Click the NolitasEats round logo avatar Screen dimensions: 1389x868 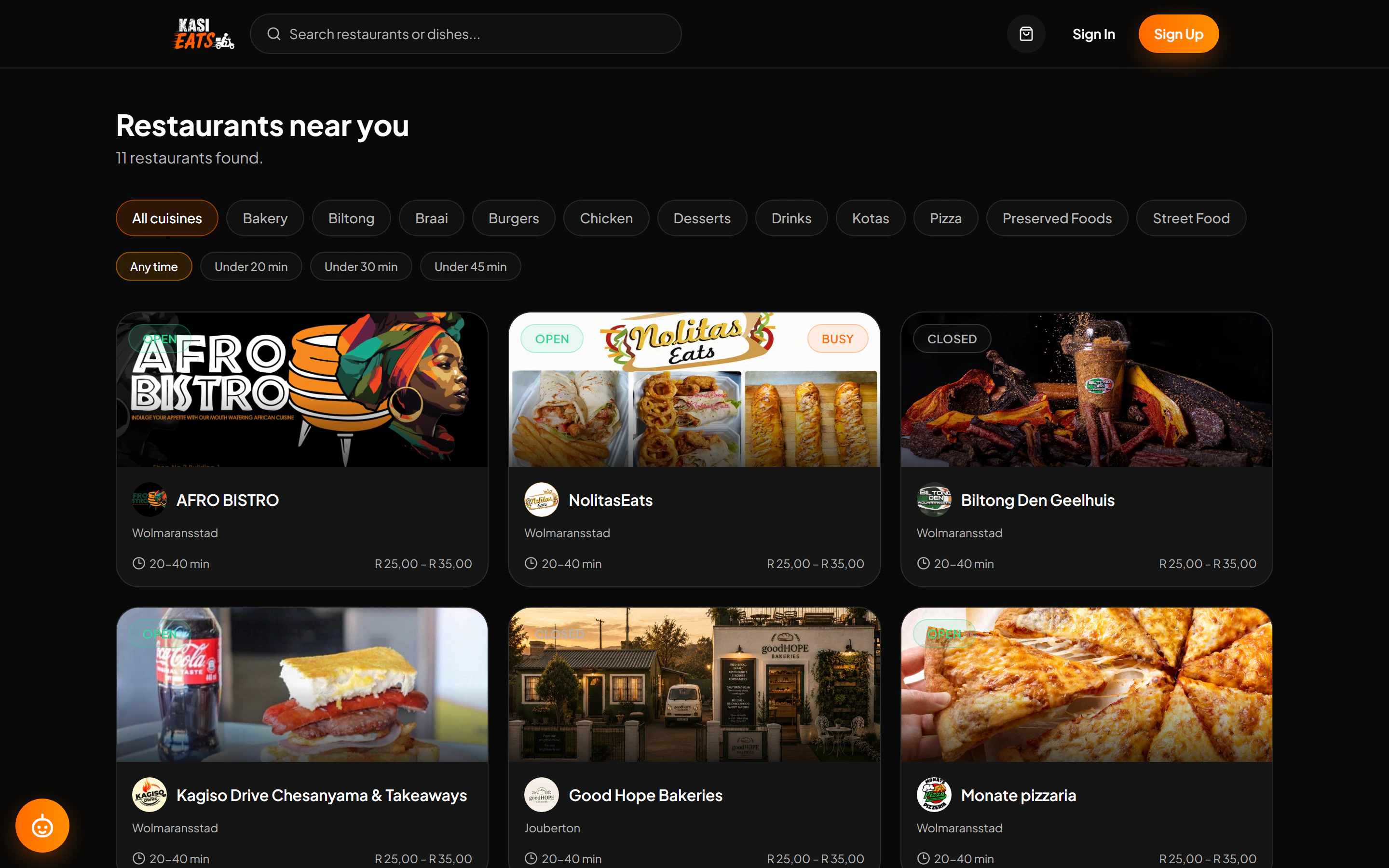541,500
